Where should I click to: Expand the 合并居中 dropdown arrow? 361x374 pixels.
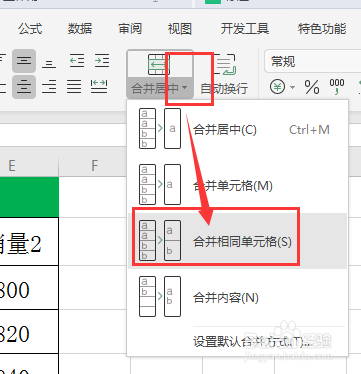click(185, 88)
